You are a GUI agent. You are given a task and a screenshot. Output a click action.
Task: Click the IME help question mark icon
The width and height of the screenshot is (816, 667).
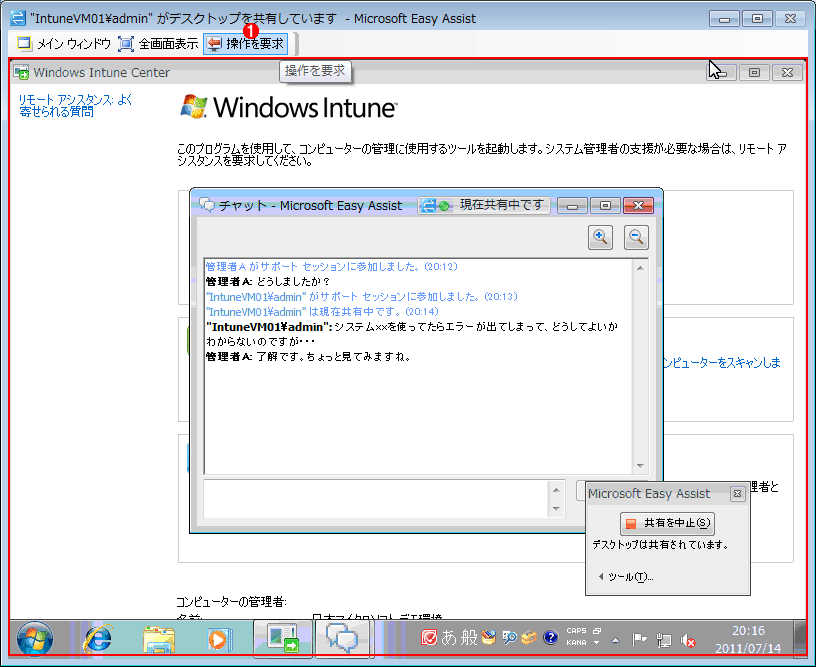pos(550,637)
